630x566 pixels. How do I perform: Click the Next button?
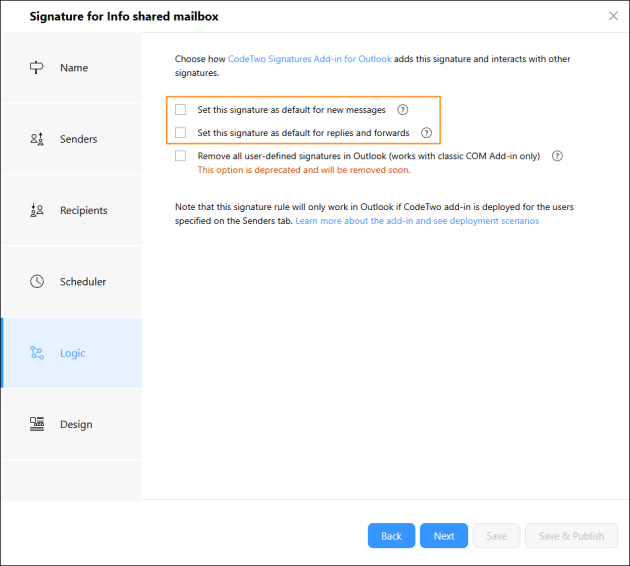444,535
